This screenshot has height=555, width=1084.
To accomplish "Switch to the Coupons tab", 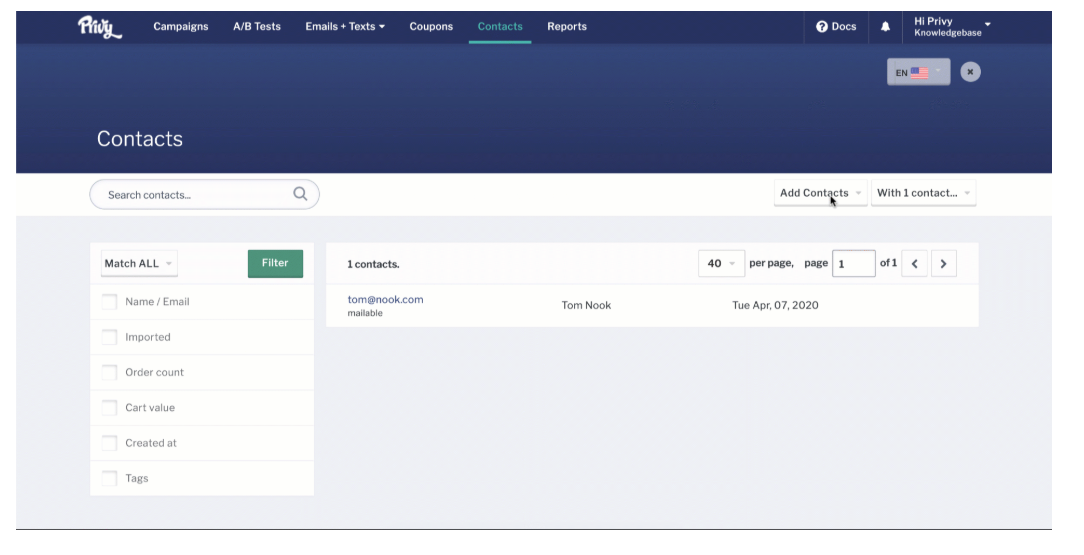I will [x=431, y=27].
